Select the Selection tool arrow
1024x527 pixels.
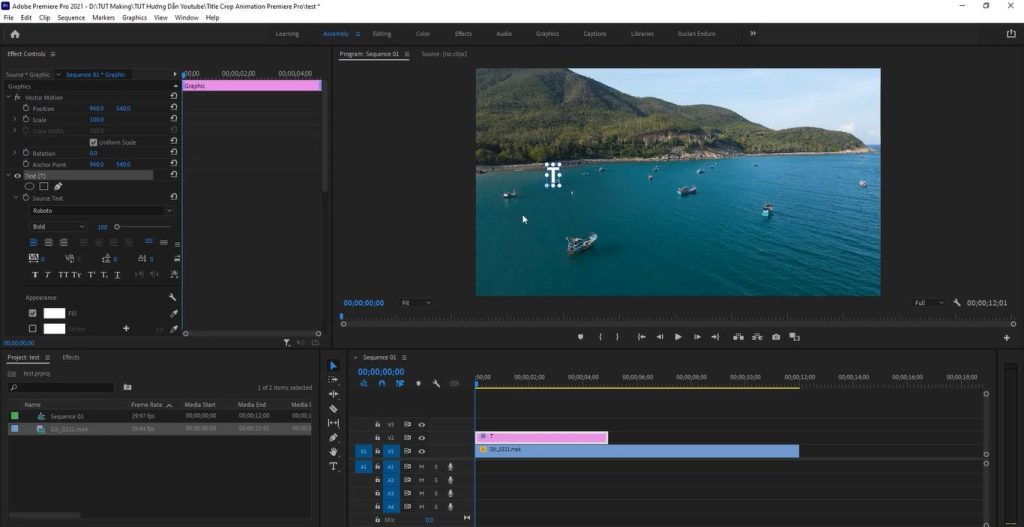pyautogui.click(x=333, y=366)
